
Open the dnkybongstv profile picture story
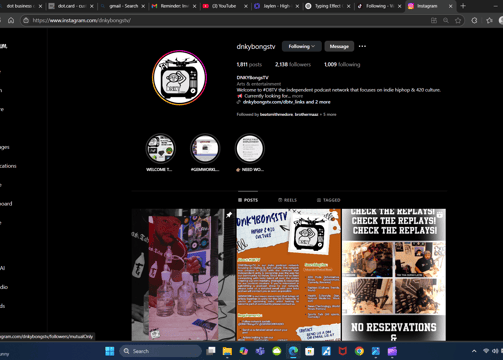pyautogui.click(x=179, y=77)
